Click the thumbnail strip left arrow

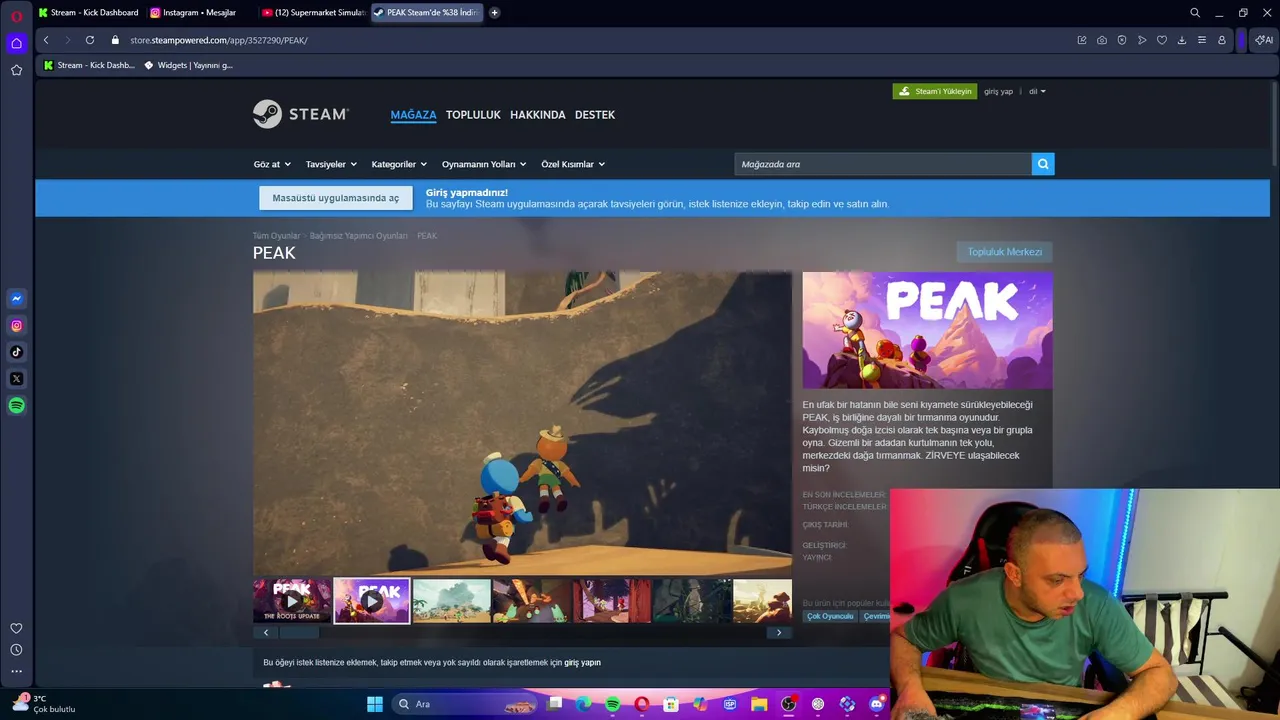click(266, 632)
